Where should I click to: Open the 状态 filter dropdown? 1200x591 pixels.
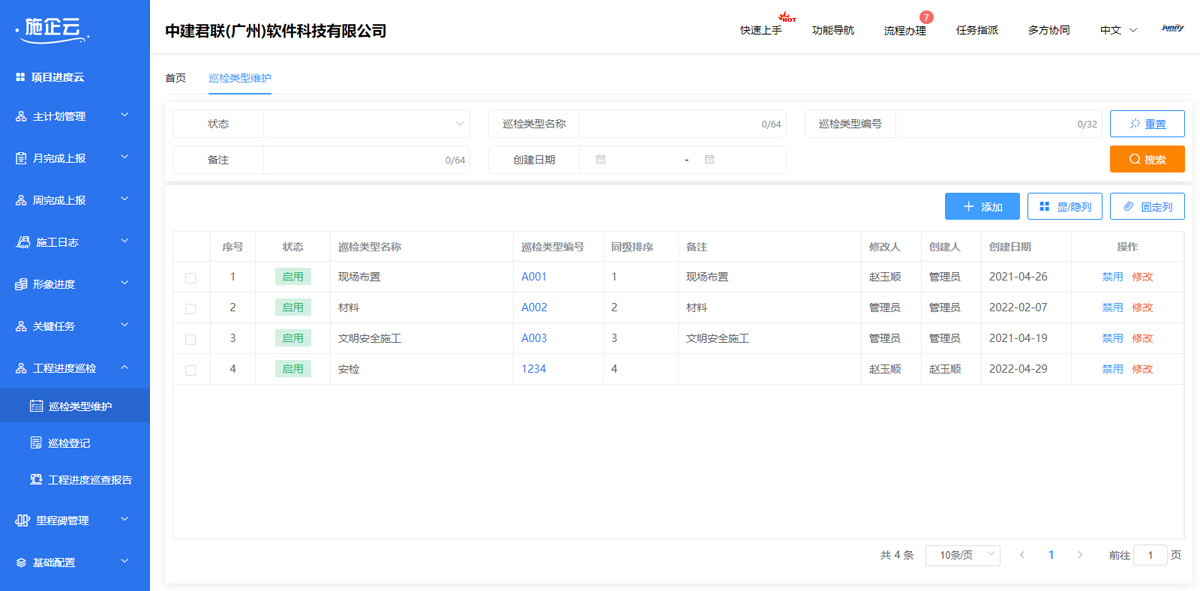366,124
